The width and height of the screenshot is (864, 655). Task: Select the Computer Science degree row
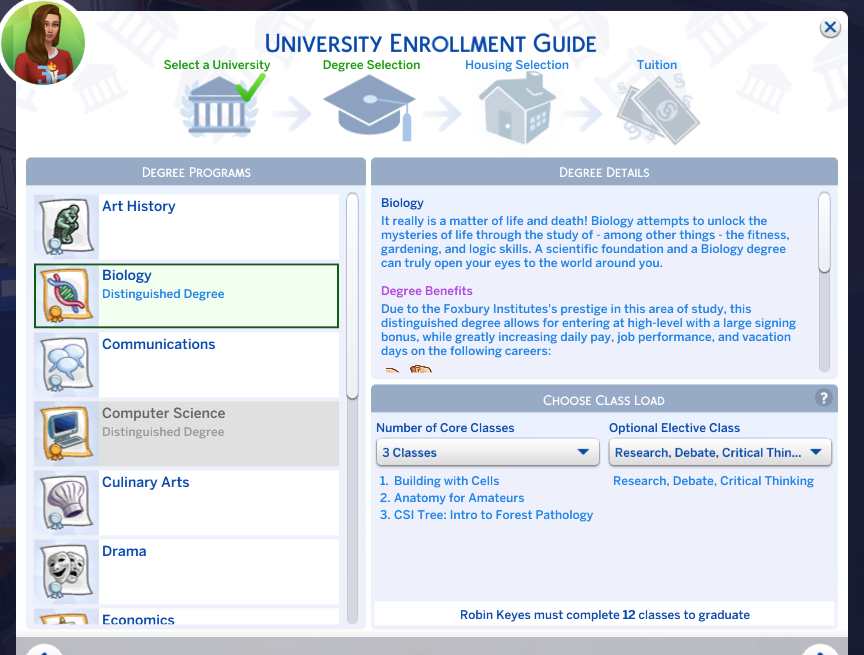point(187,434)
